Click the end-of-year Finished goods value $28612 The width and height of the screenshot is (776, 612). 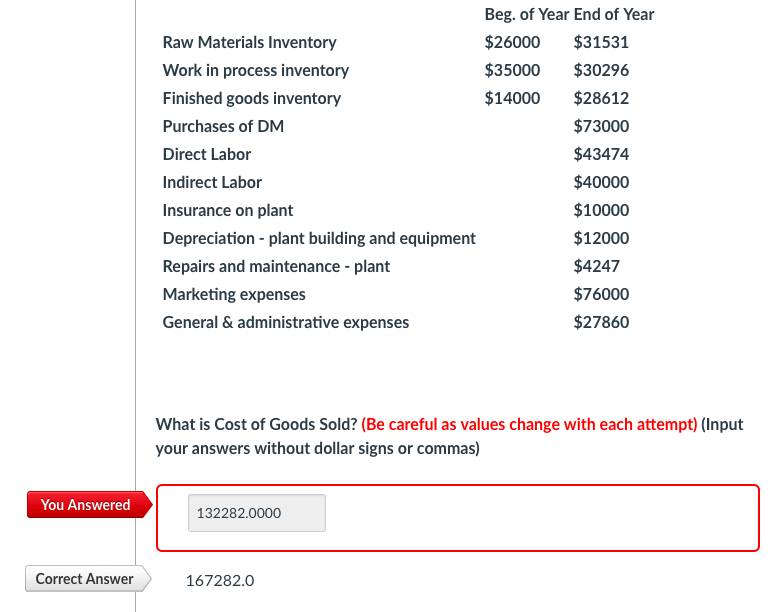[x=601, y=98]
